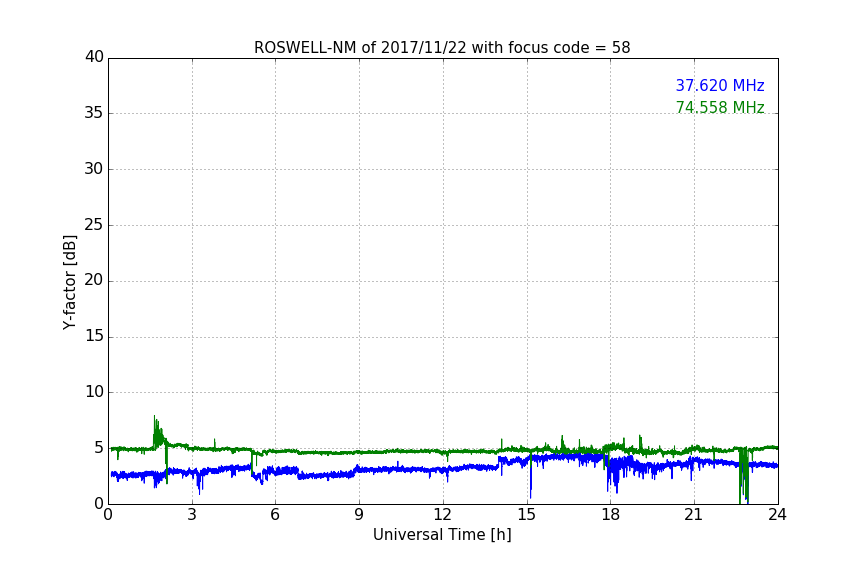
Task: Click the y-axis tick label '15'
Action: pos(94,336)
